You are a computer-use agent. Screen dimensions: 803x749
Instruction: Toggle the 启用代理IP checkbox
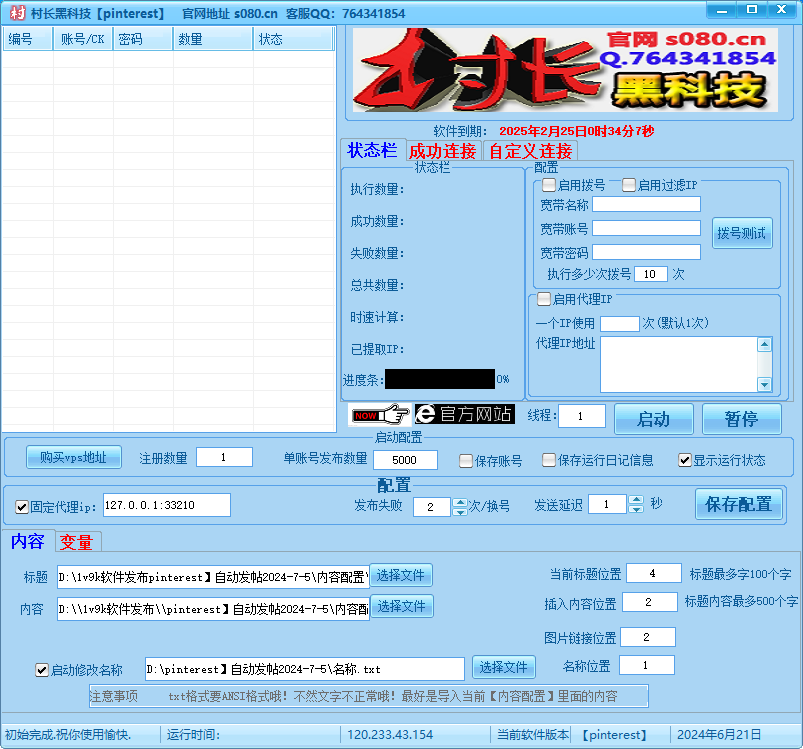(544, 298)
